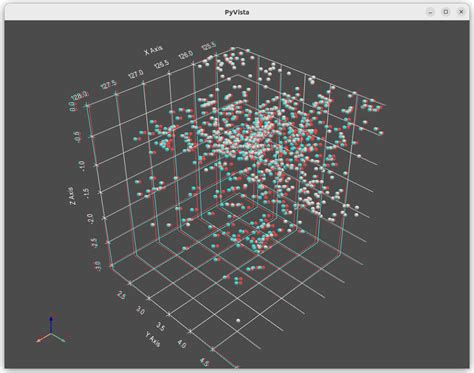The height and width of the screenshot is (373, 474).
Task: Select the 126.0 tick label
Action: point(186,55)
